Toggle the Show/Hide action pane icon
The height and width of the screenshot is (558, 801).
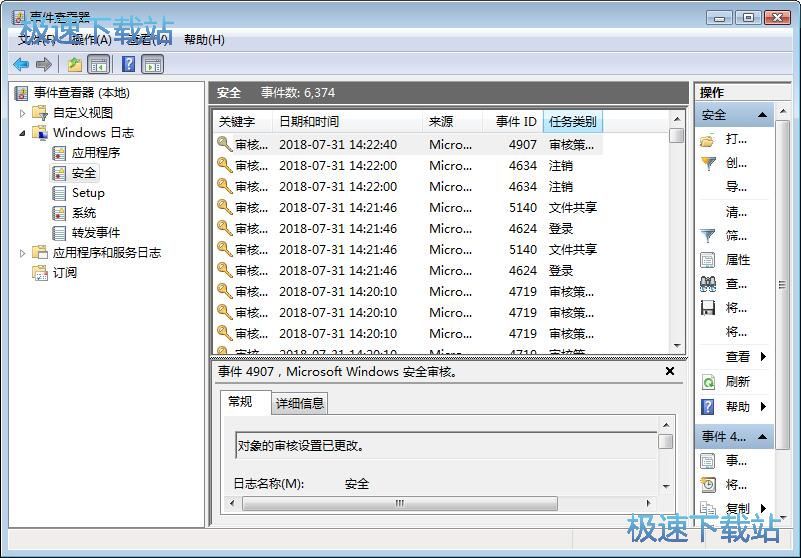pos(153,64)
